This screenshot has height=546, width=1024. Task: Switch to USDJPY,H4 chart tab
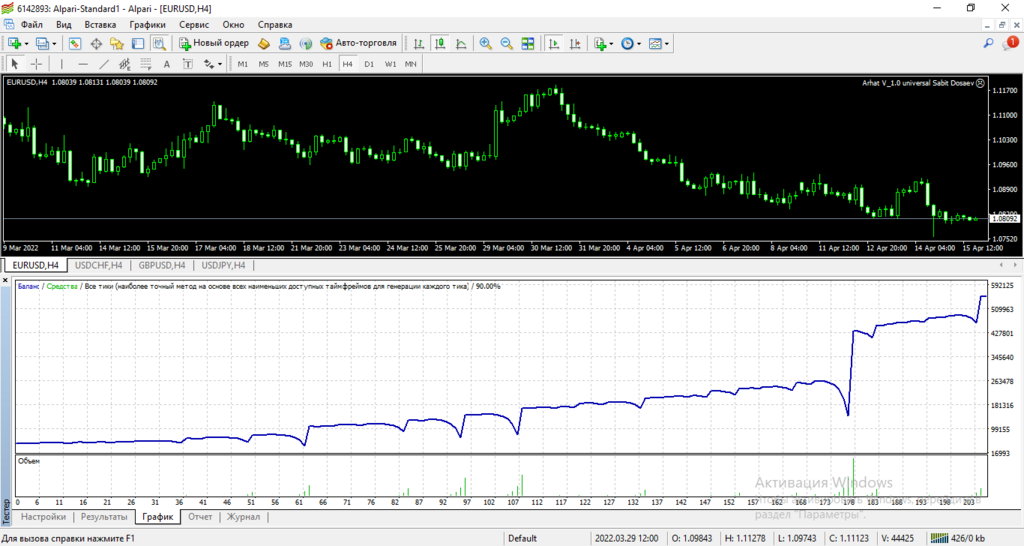(x=223, y=265)
